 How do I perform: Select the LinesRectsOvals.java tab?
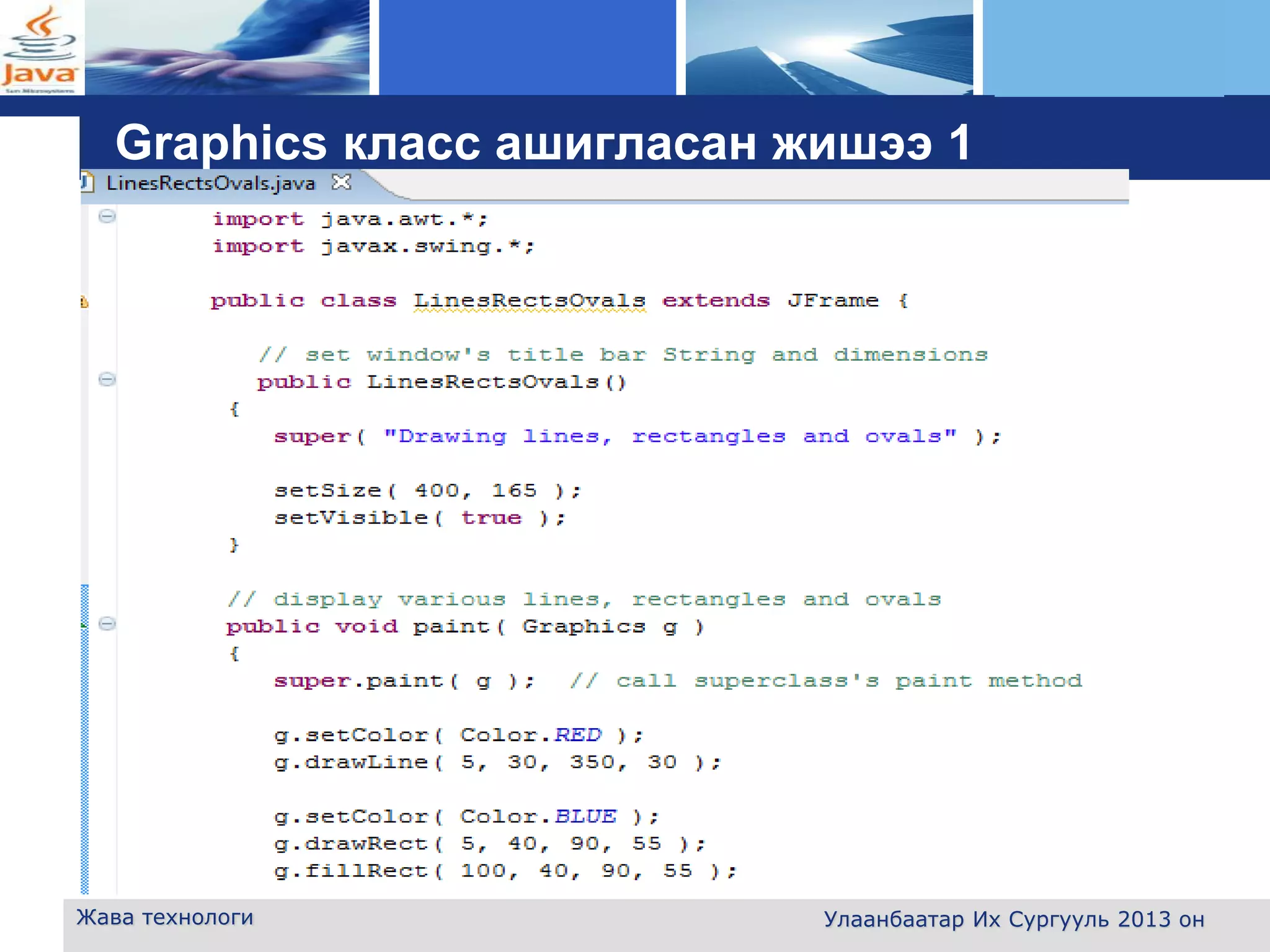(211, 183)
